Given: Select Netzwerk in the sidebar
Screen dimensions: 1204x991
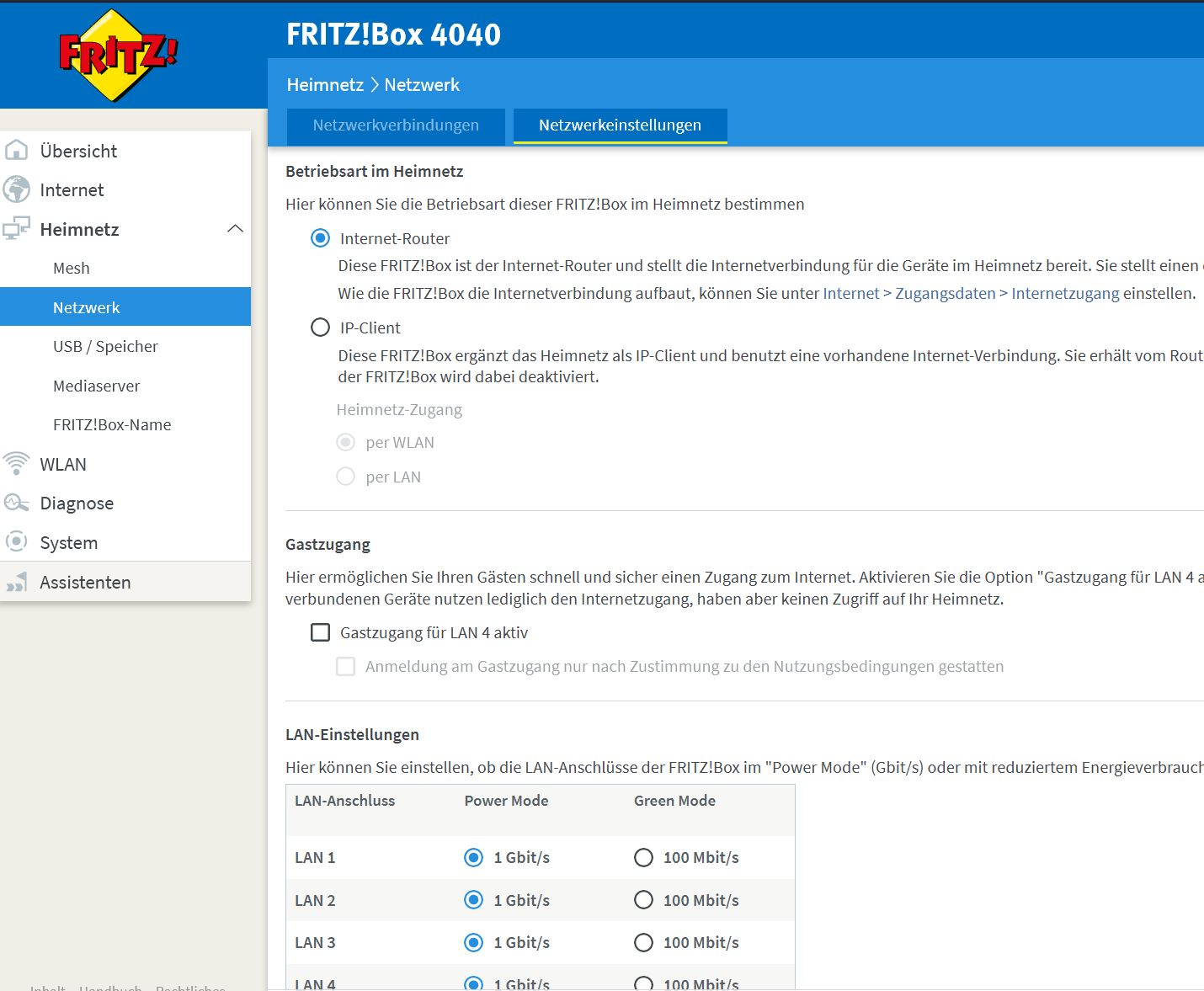Looking at the screenshot, I should [x=125, y=307].
